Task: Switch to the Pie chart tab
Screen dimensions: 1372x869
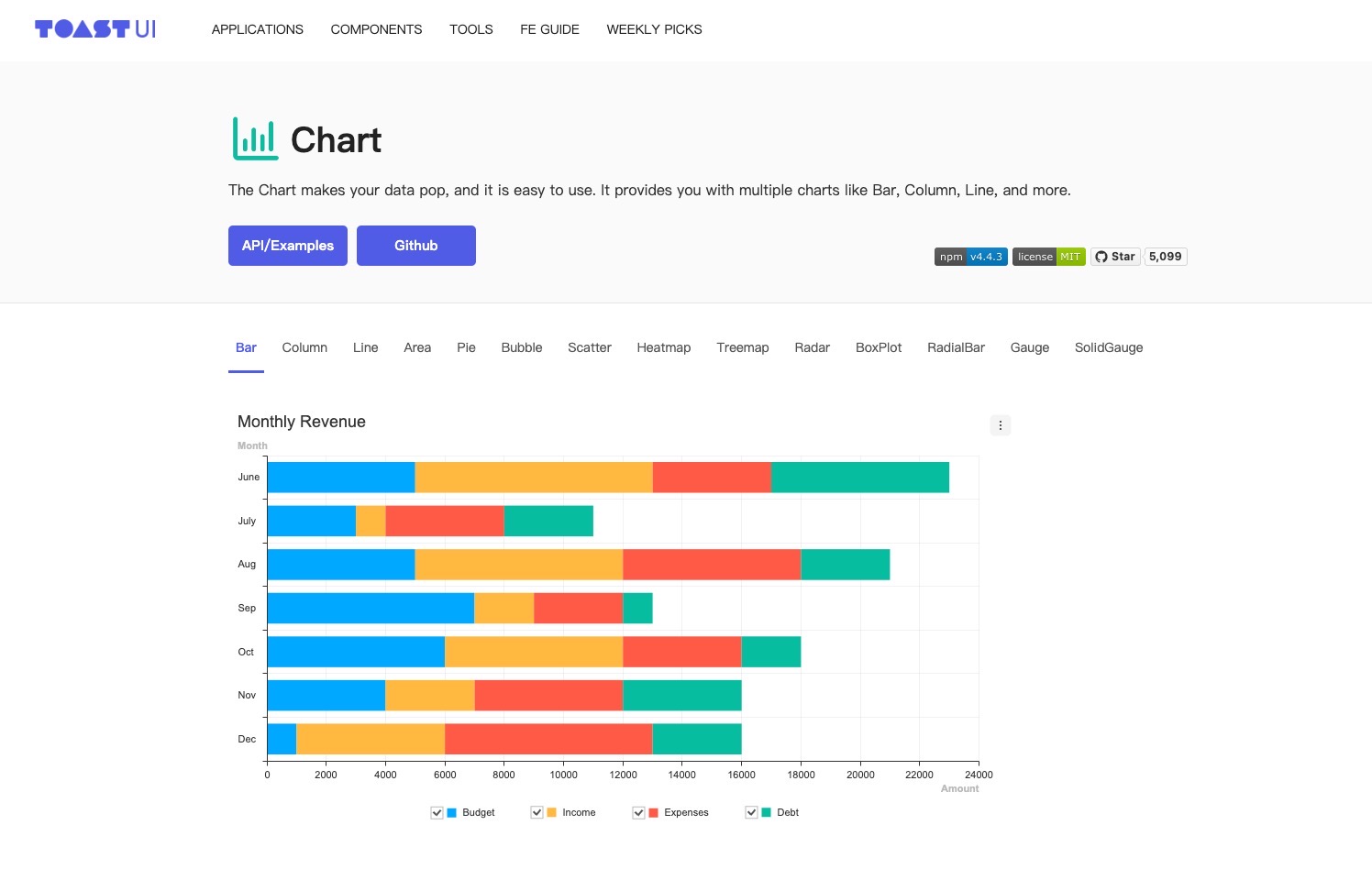Action: (466, 347)
